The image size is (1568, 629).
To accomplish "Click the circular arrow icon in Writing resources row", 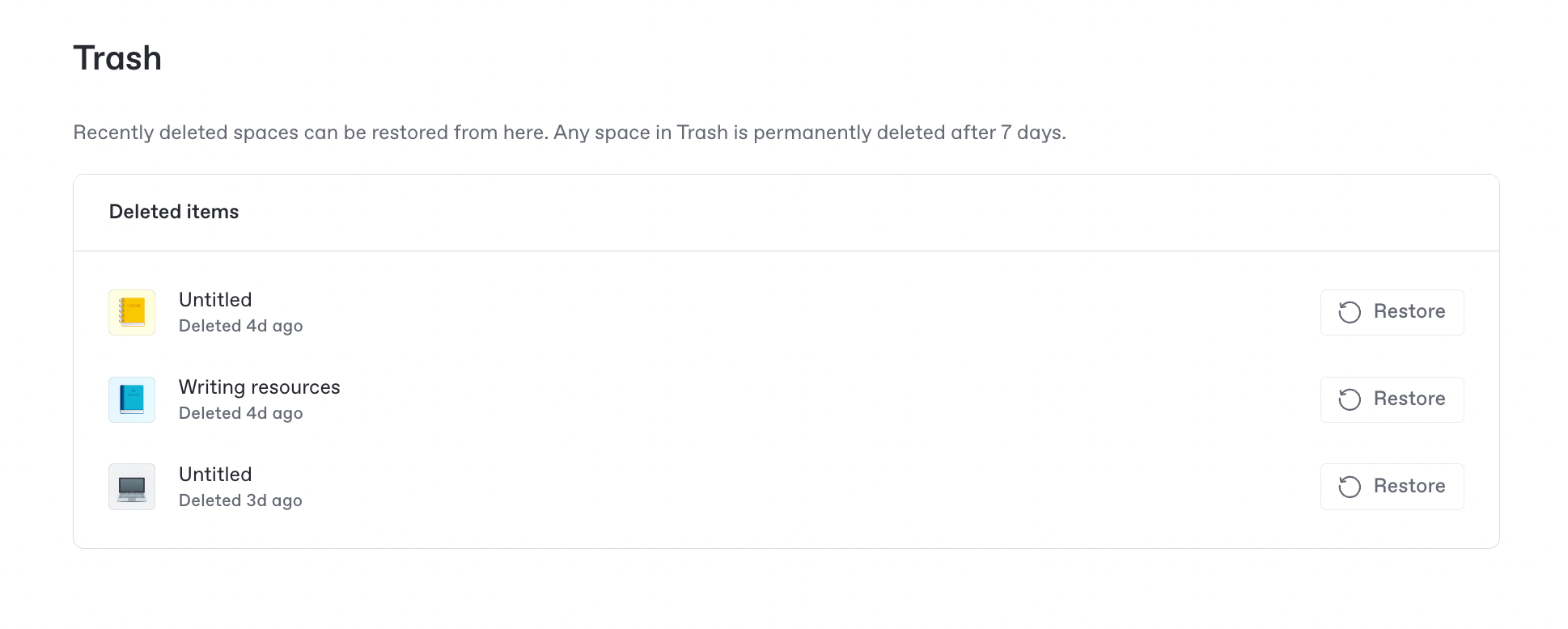I will pyautogui.click(x=1350, y=399).
